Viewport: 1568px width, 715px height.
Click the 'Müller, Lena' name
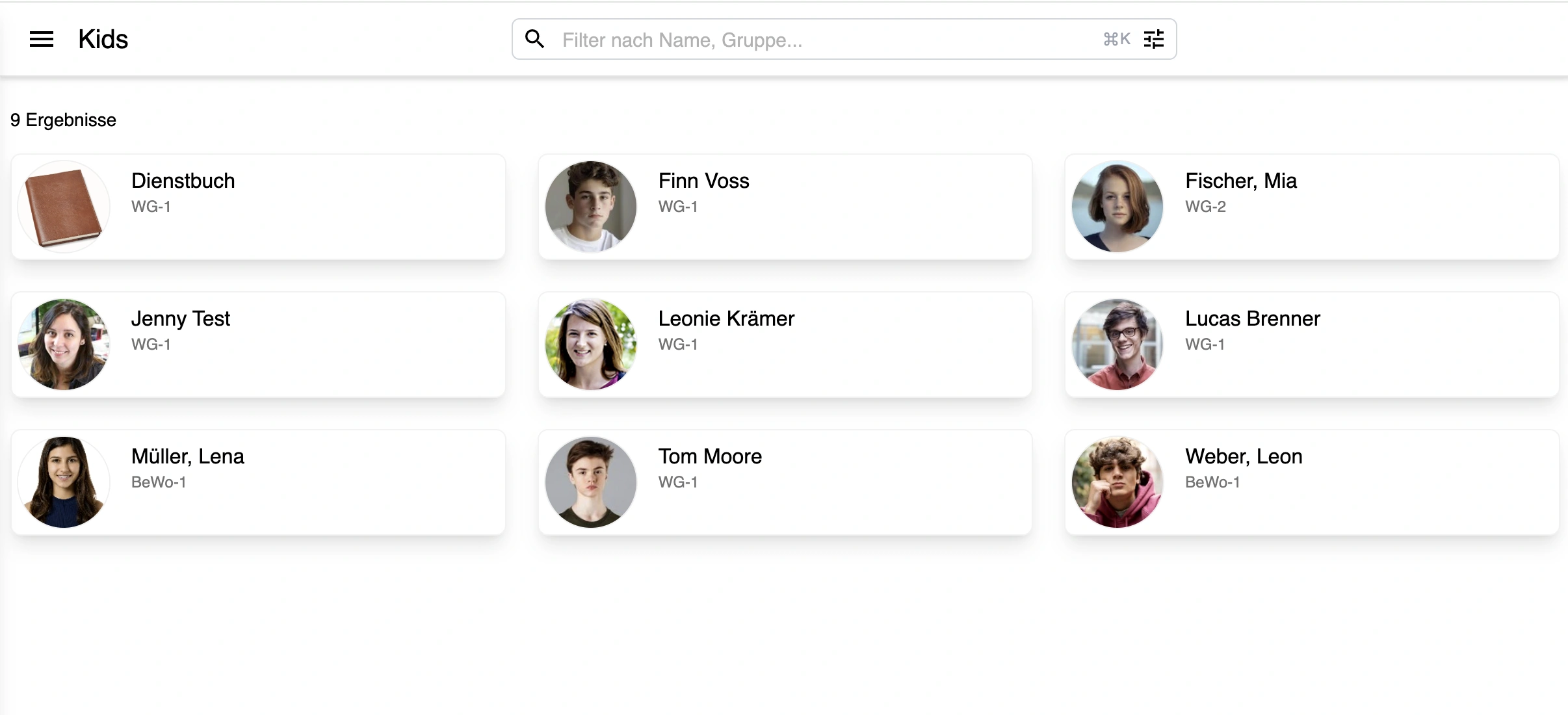point(188,456)
